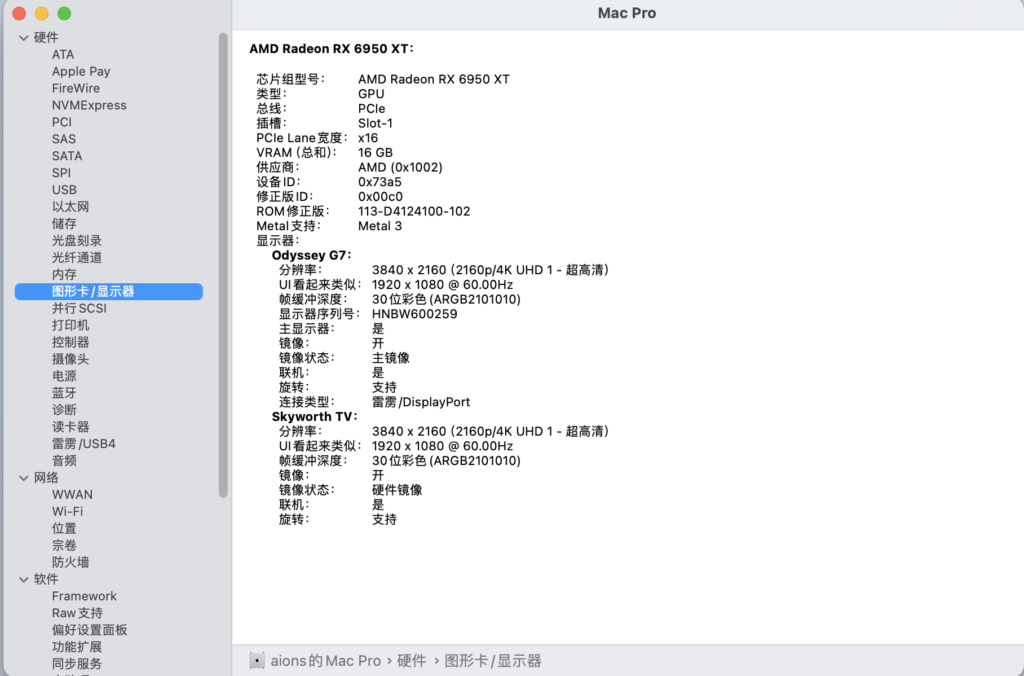
Task: Click the sidebar vertical scrollbar
Action: click(x=223, y=265)
